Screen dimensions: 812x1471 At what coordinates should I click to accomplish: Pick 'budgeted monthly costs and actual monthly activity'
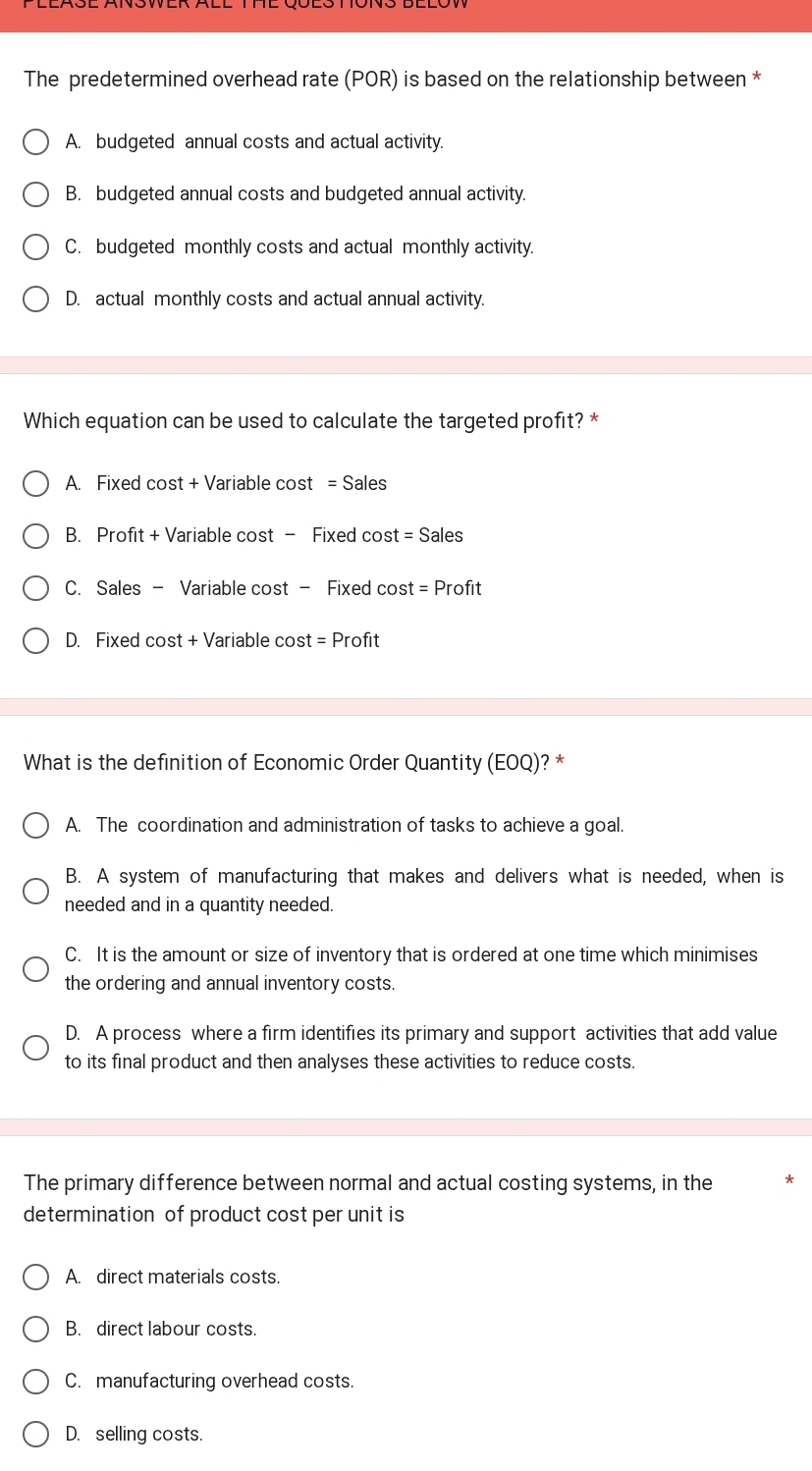pyautogui.click(x=35, y=247)
